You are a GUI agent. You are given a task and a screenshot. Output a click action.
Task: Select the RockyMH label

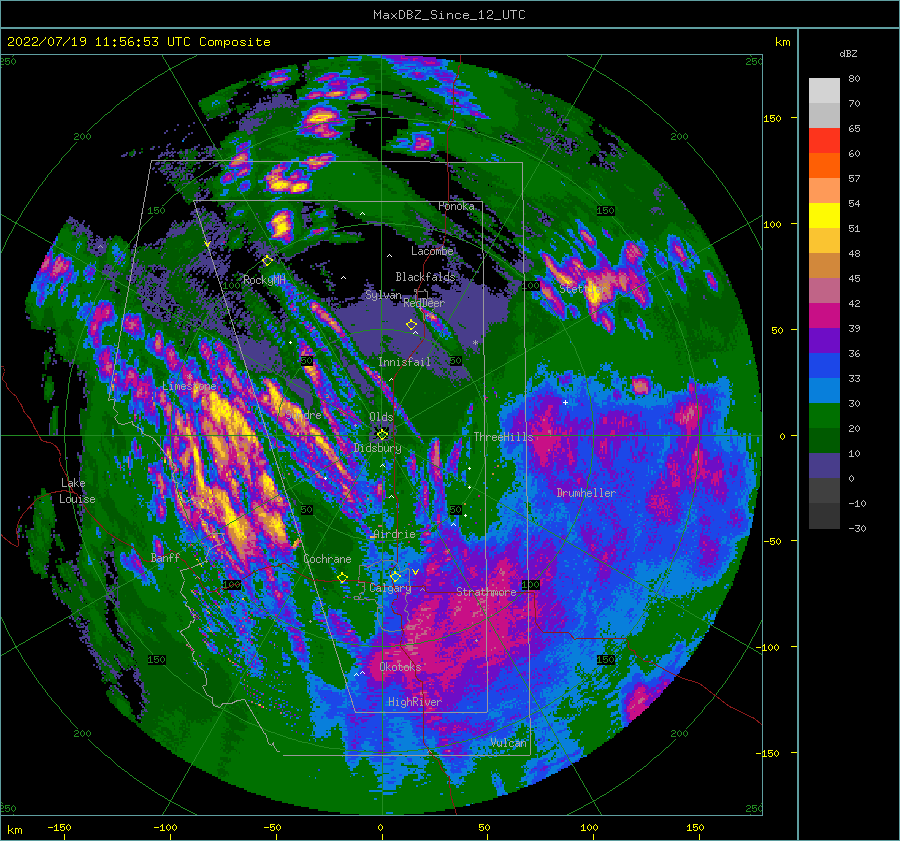(x=264, y=280)
